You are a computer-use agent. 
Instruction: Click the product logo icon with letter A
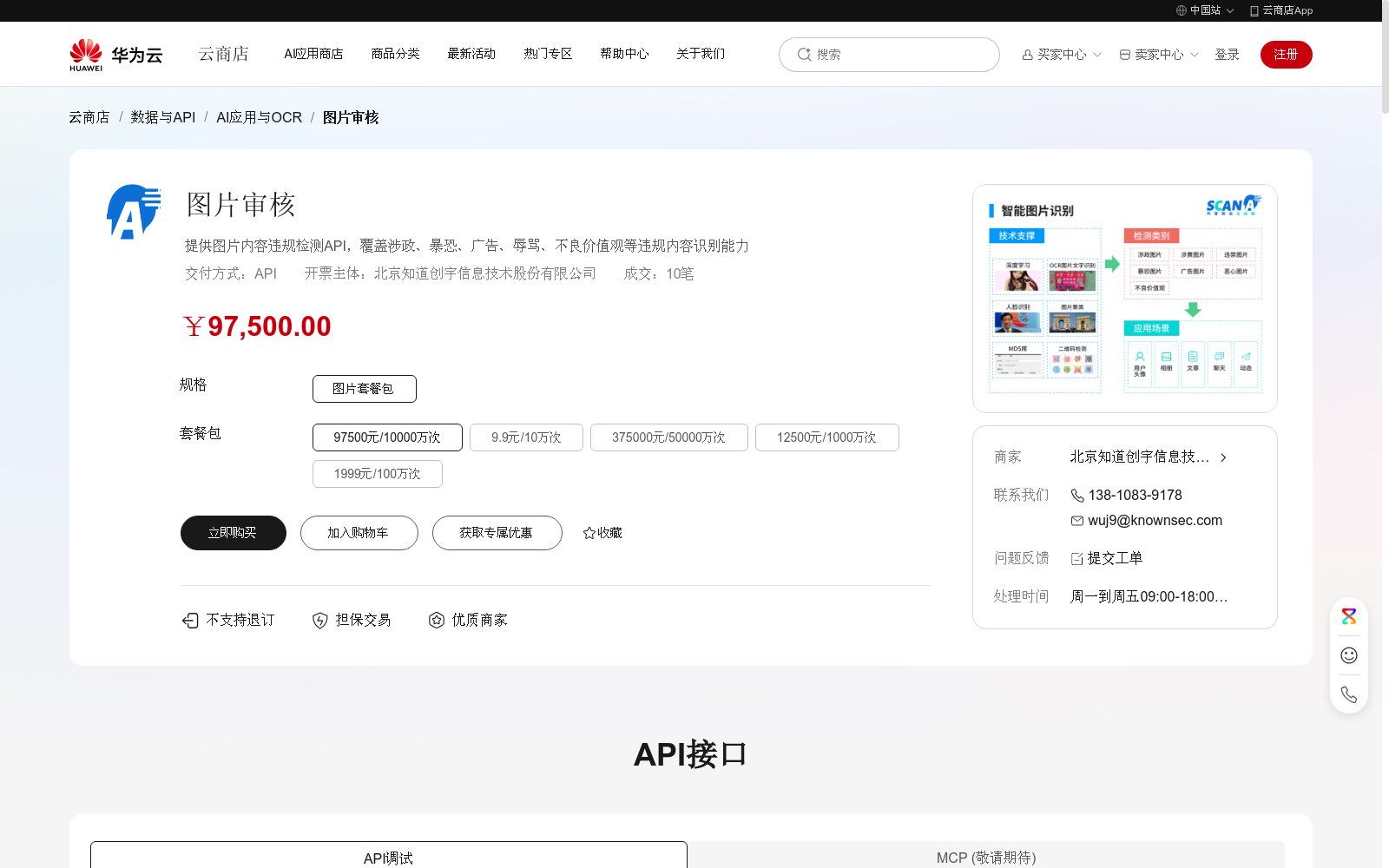[x=134, y=211]
